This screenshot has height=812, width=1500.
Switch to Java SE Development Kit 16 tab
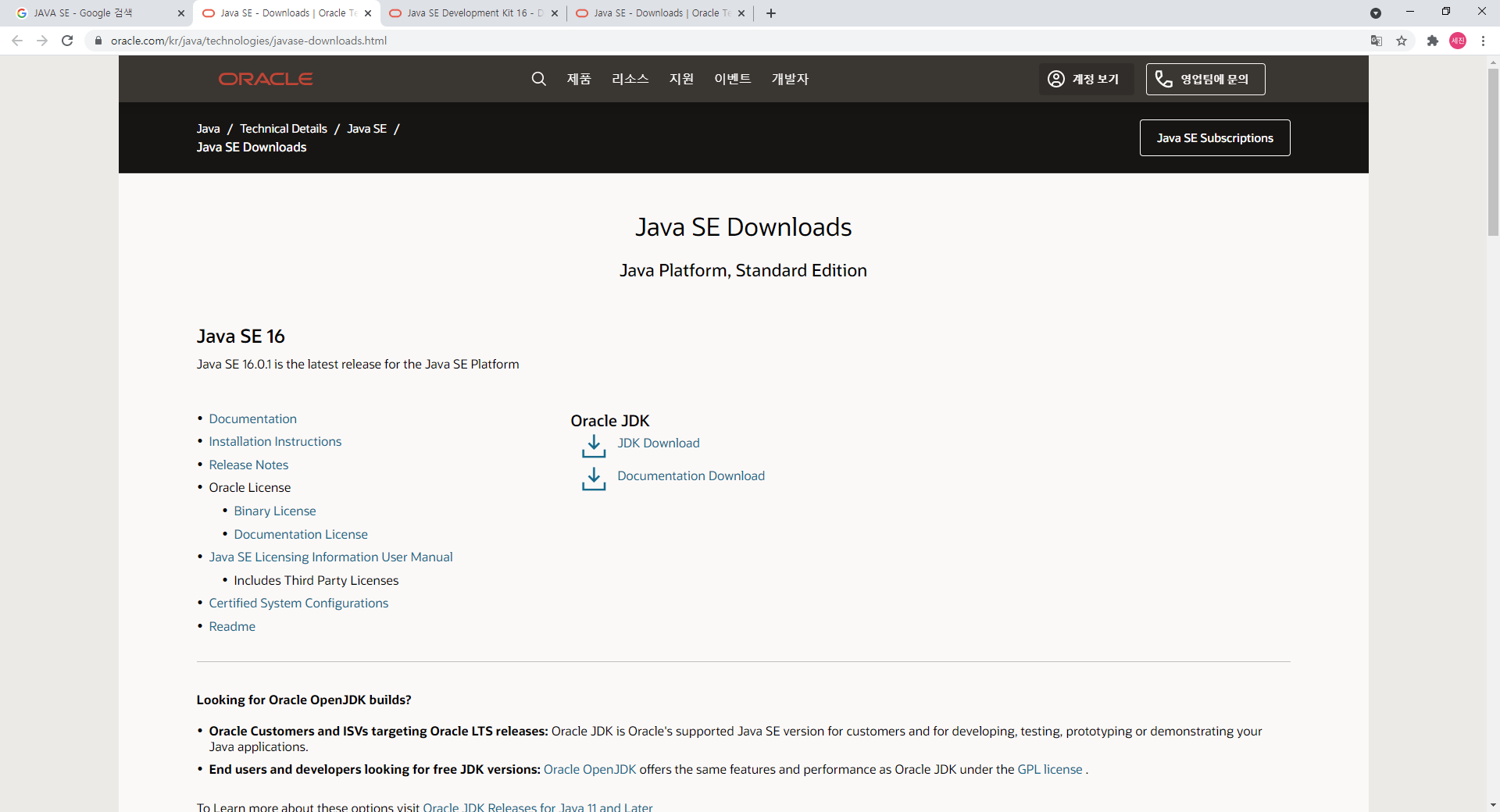(474, 13)
